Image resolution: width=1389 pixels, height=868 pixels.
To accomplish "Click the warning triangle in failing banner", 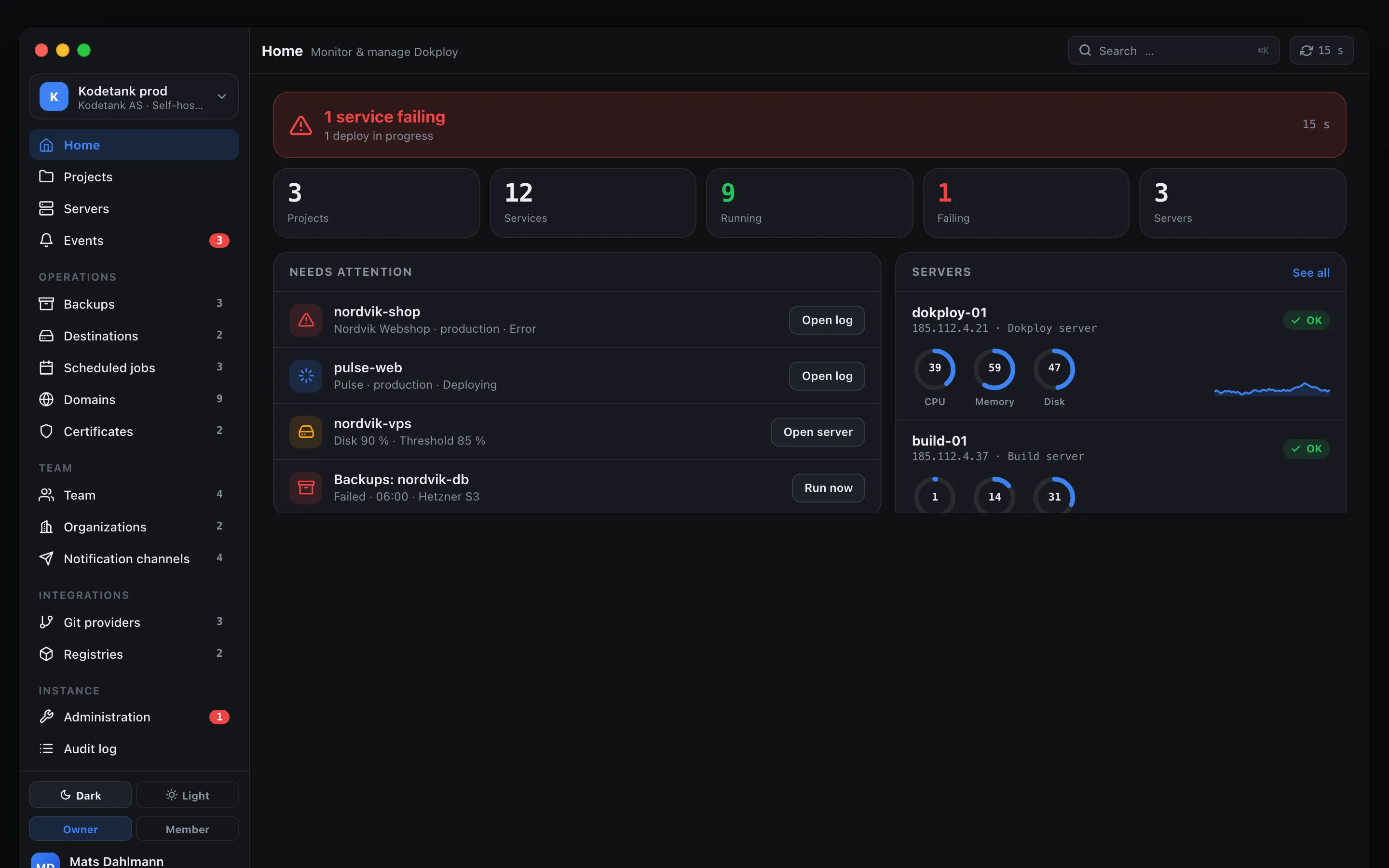I will (x=301, y=125).
